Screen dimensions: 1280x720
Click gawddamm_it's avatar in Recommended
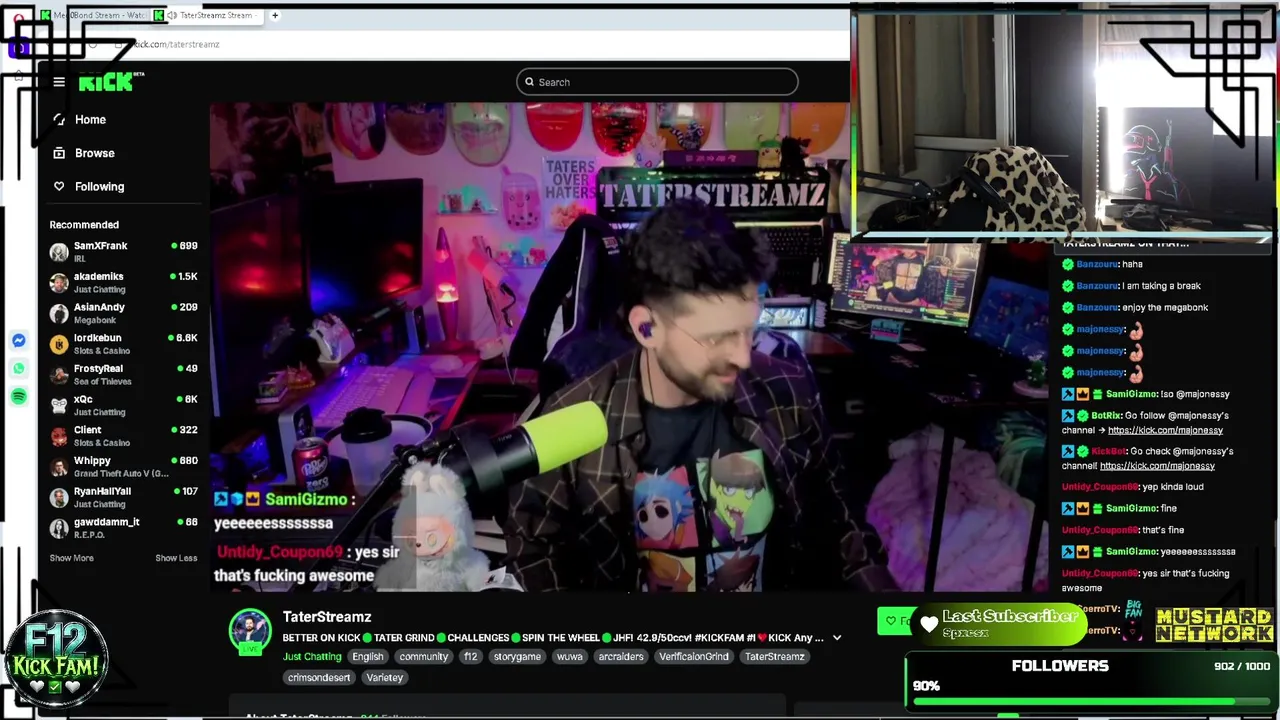click(x=59, y=528)
